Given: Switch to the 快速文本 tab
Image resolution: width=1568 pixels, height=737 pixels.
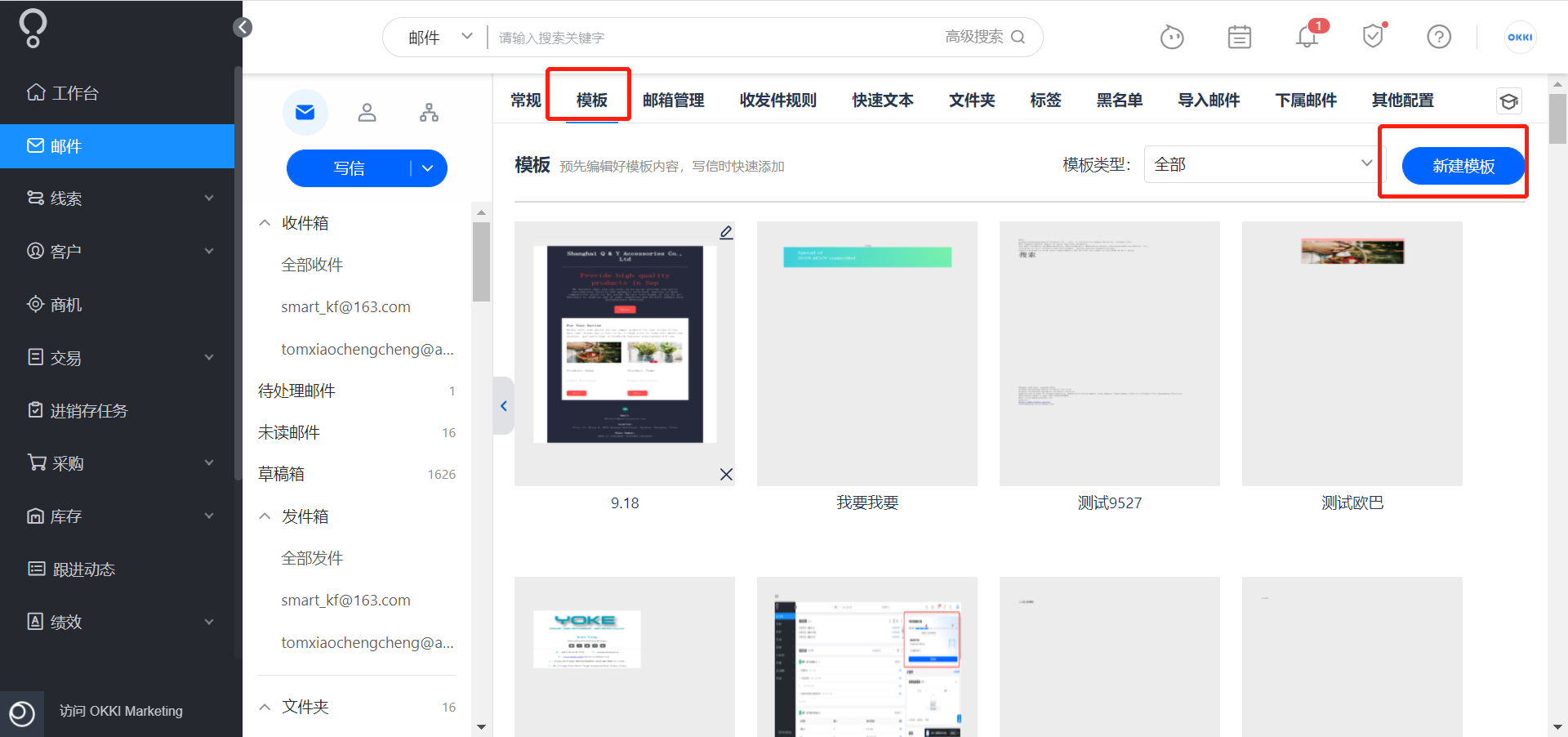Looking at the screenshot, I should [x=883, y=100].
